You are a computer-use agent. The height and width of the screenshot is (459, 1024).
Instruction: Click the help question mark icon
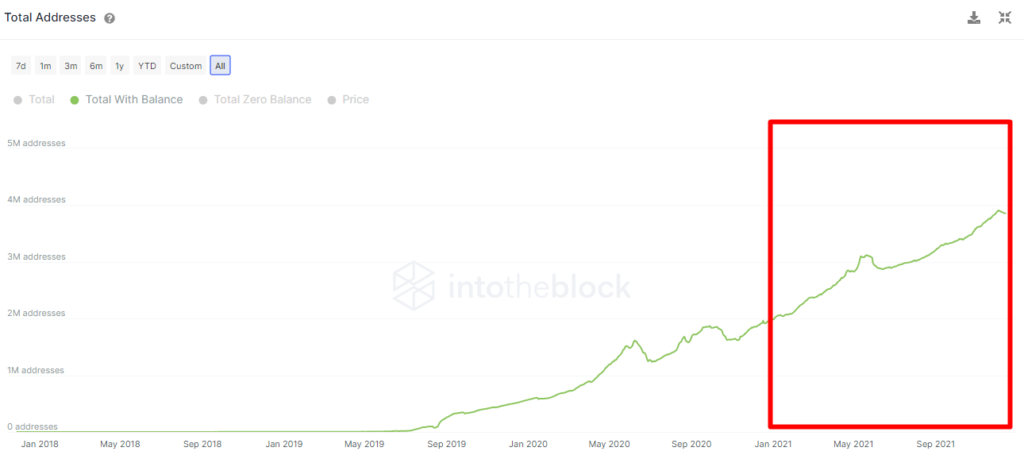point(109,19)
